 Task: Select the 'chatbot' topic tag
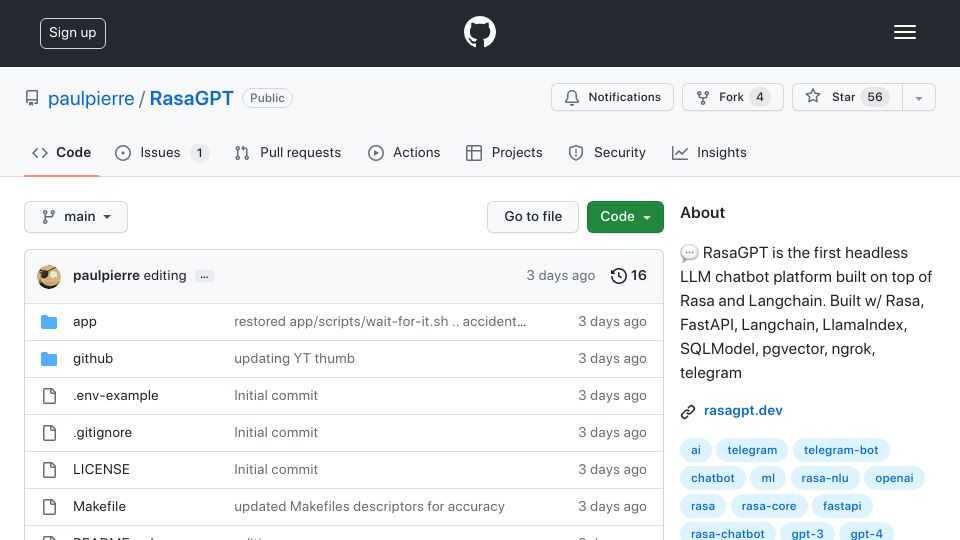tap(713, 478)
